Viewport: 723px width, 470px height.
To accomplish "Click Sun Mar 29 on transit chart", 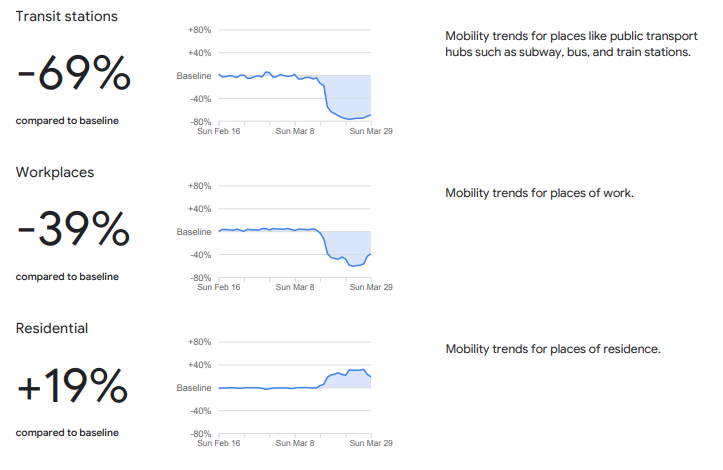I will [370, 131].
